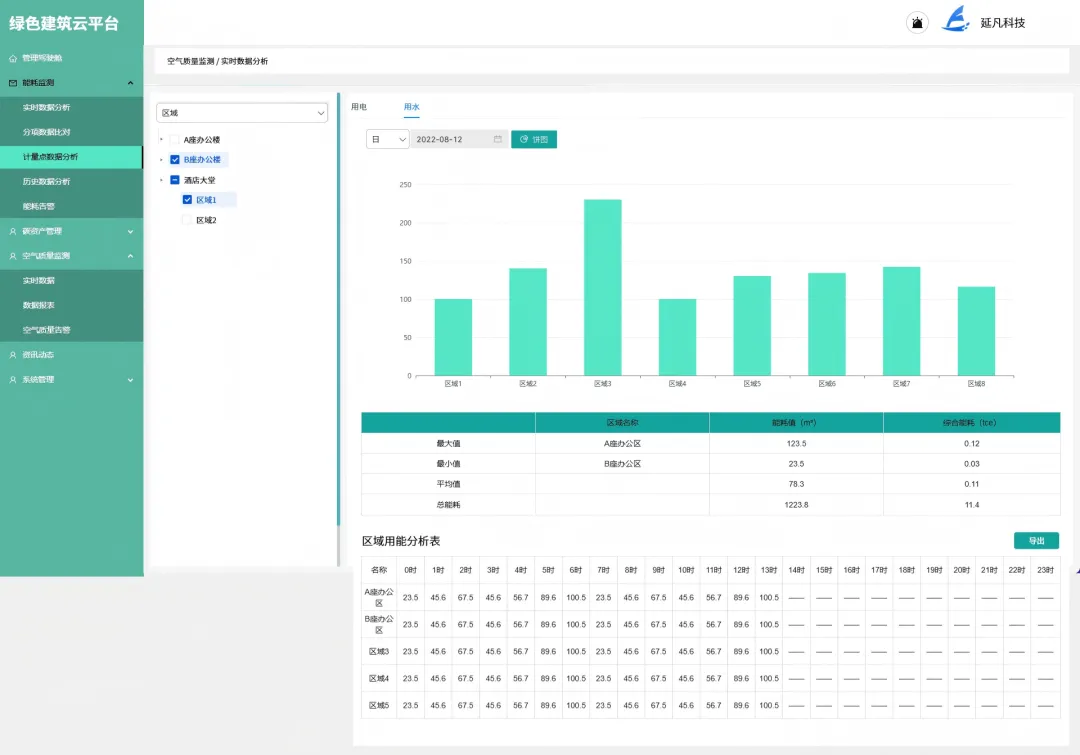1080x755 pixels.
Task: Click the 饼图 pie chart button
Action: 534,139
